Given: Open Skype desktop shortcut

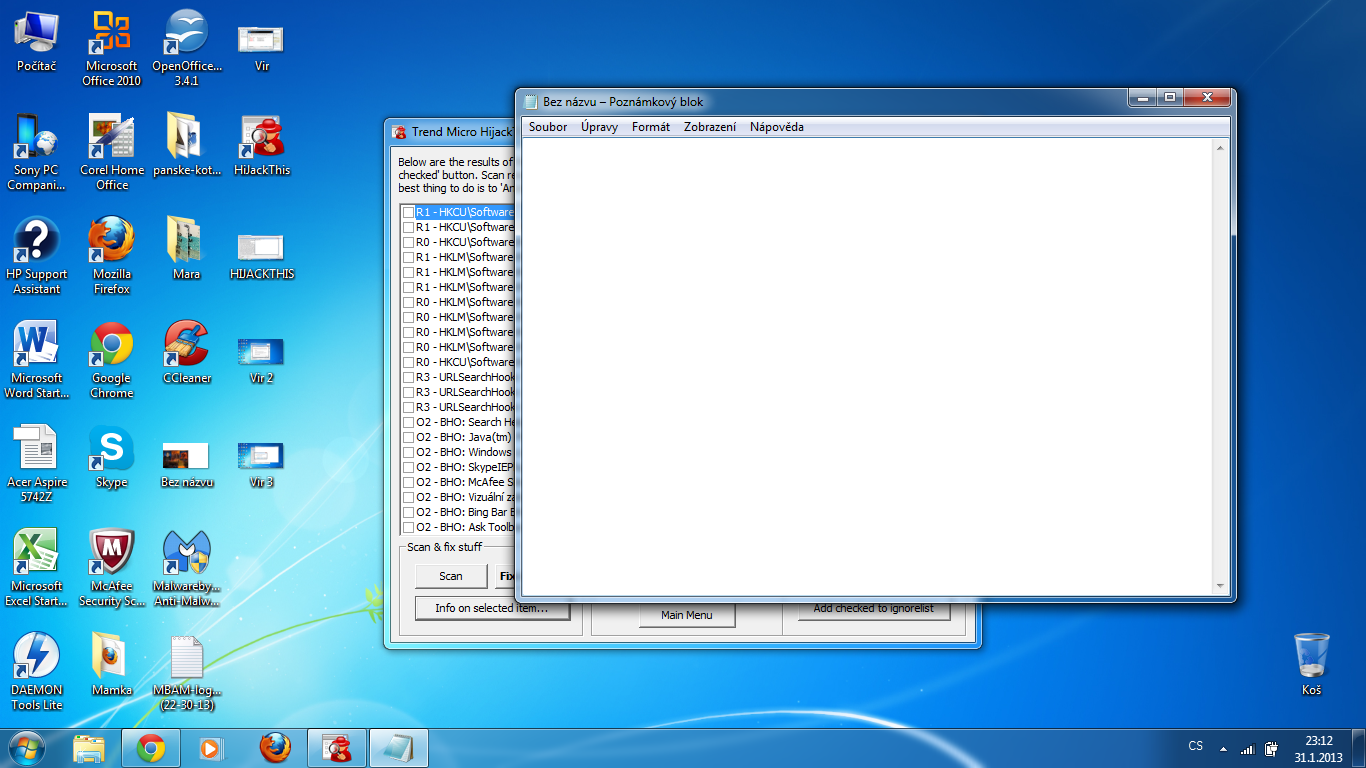Looking at the screenshot, I should (112, 449).
